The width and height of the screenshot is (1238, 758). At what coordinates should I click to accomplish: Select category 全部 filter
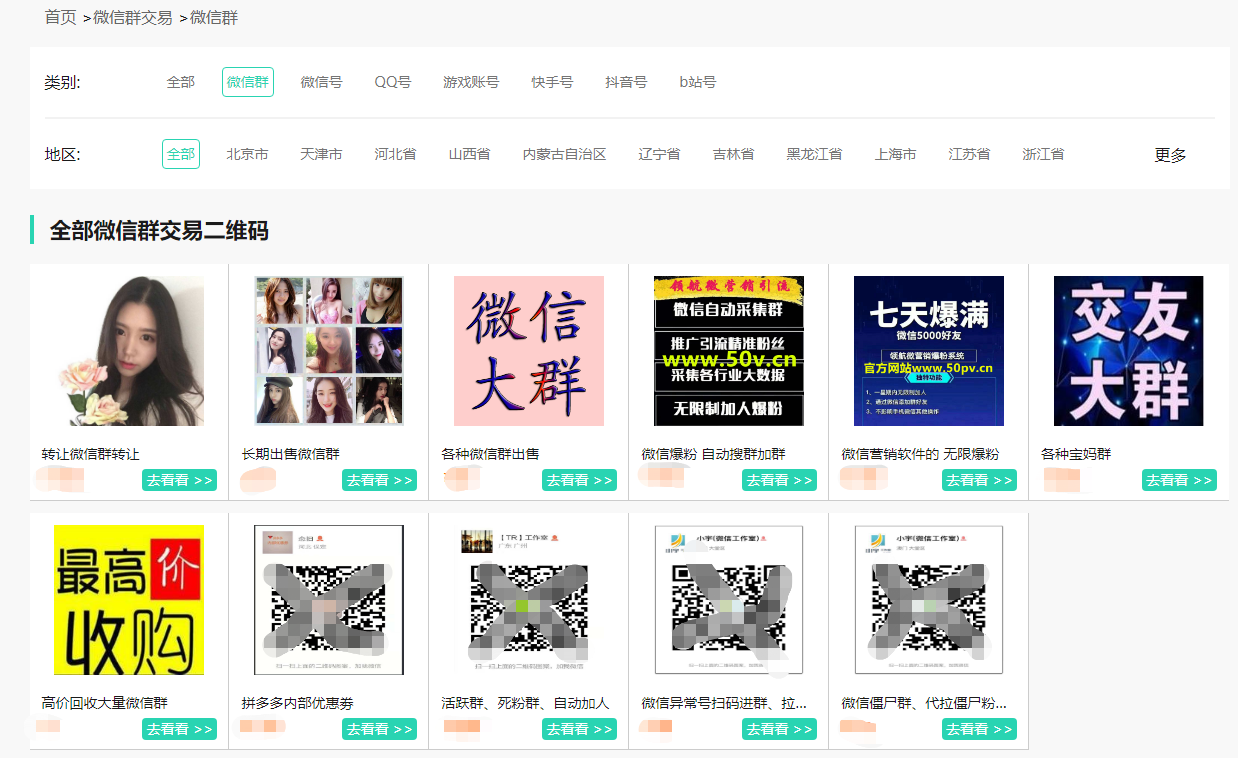[x=181, y=82]
